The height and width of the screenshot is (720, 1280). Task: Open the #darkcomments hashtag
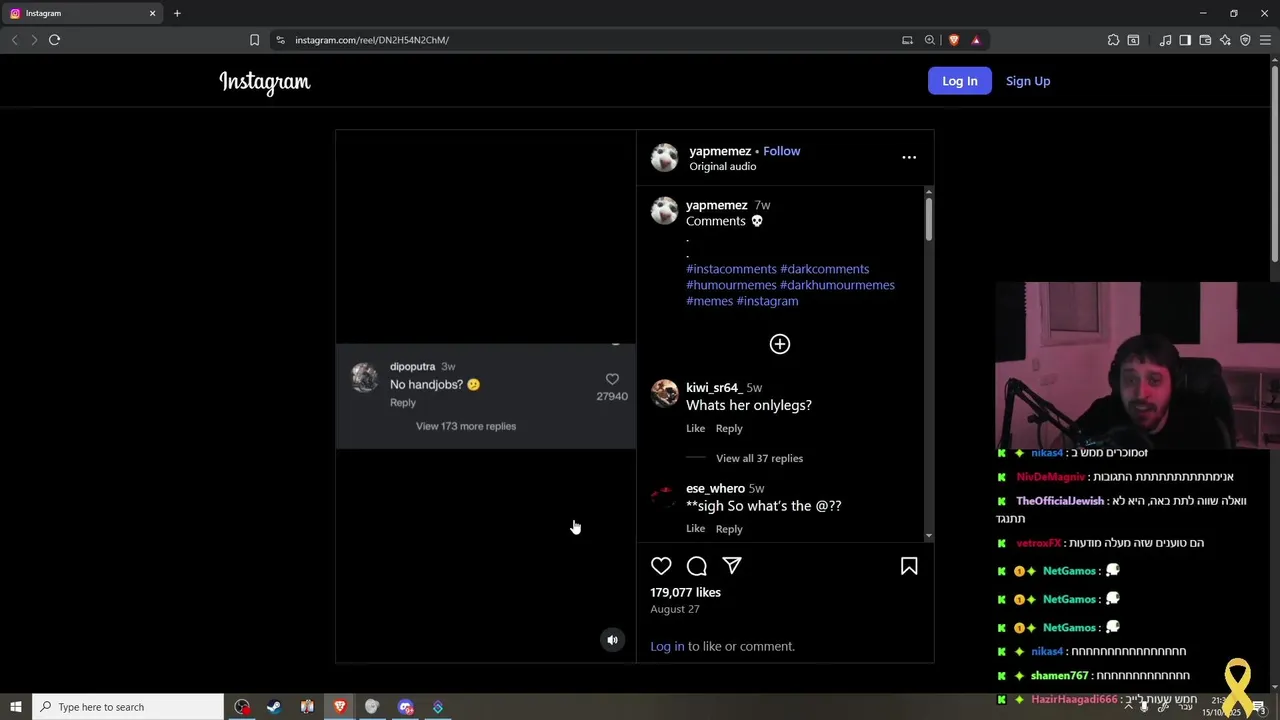point(825,269)
